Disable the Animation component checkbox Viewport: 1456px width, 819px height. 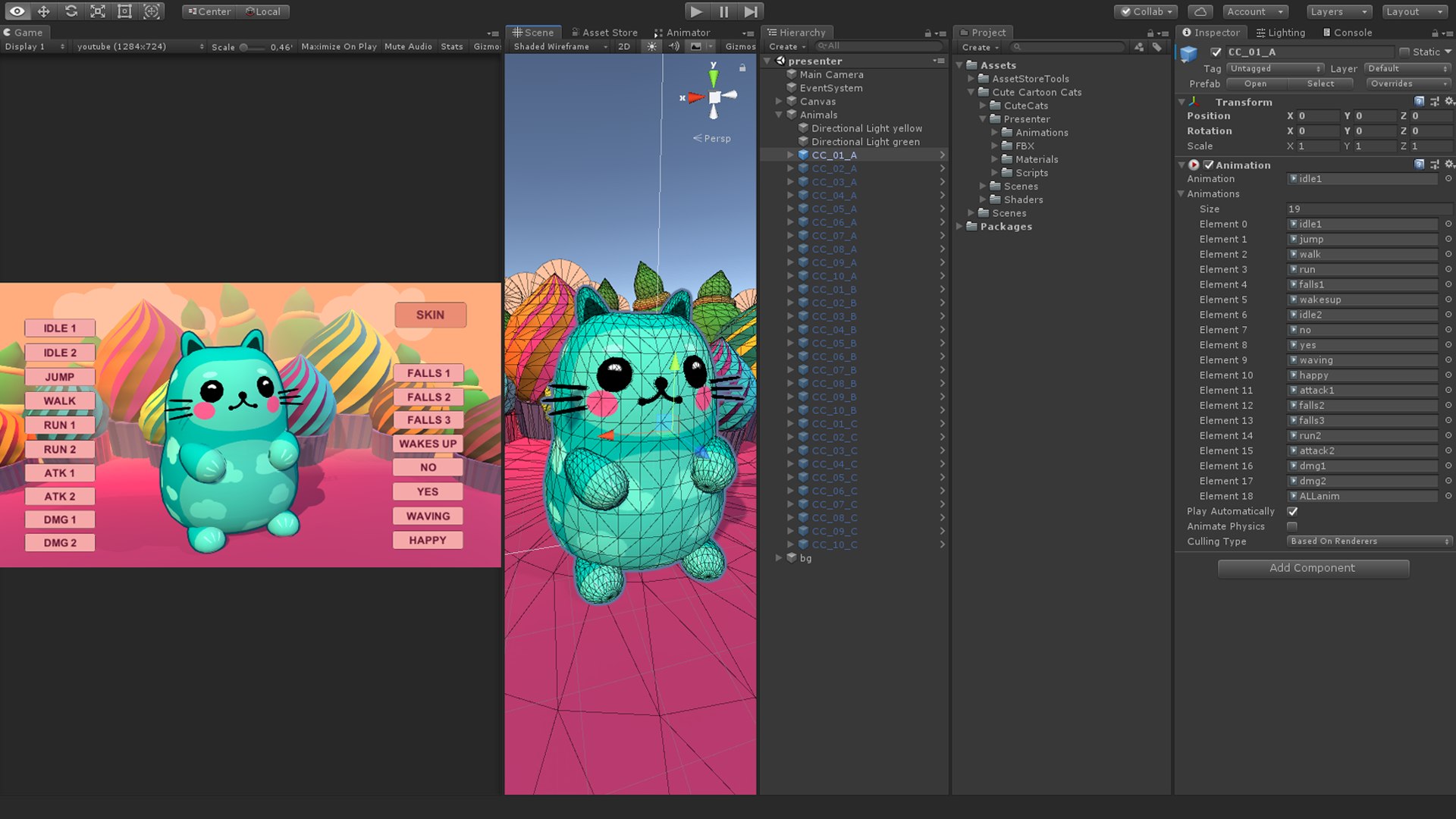click(x=1209, y=165)
